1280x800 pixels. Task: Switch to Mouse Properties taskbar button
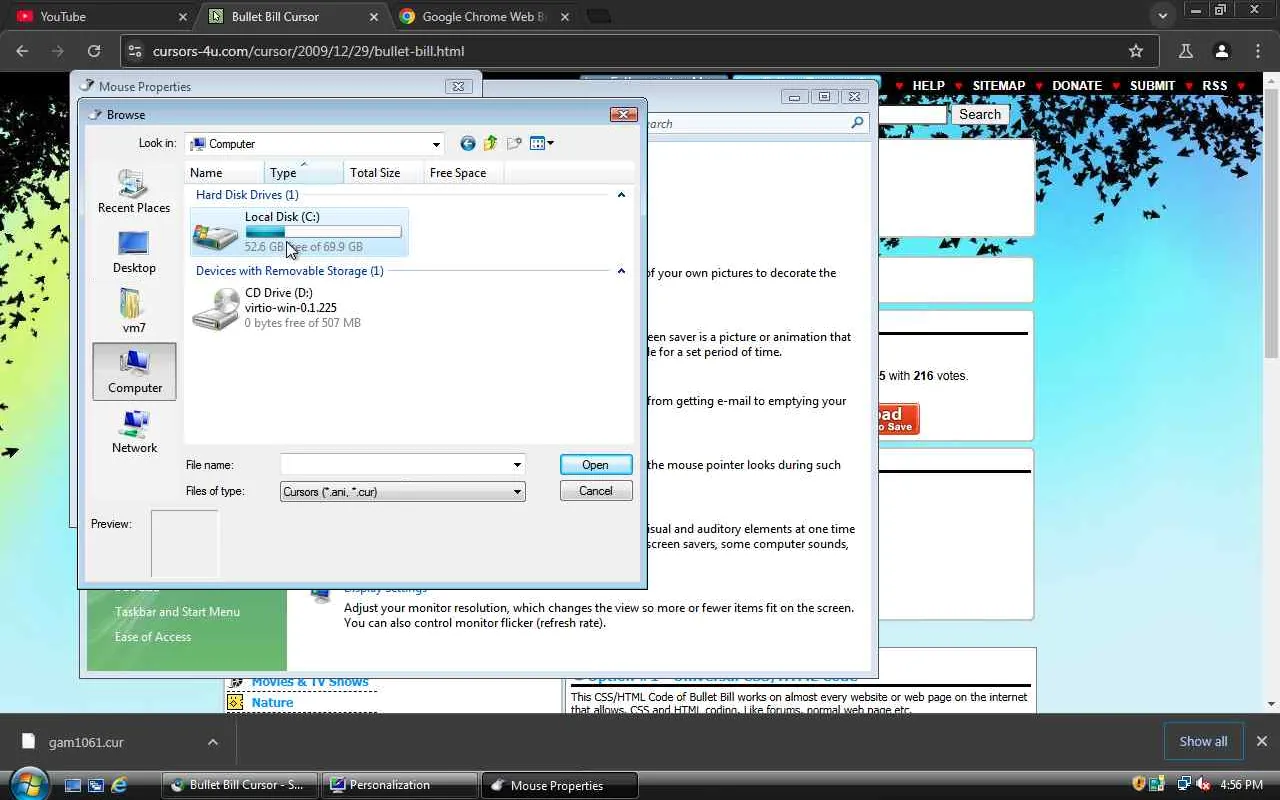559,785
